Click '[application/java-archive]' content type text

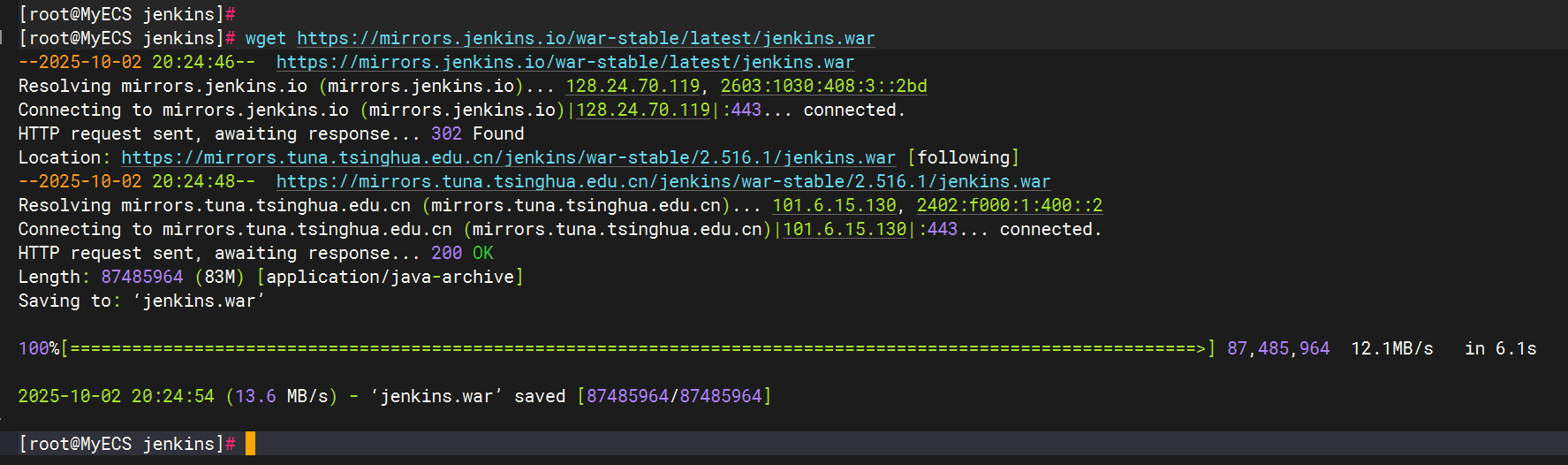click(x=390, y=277)
